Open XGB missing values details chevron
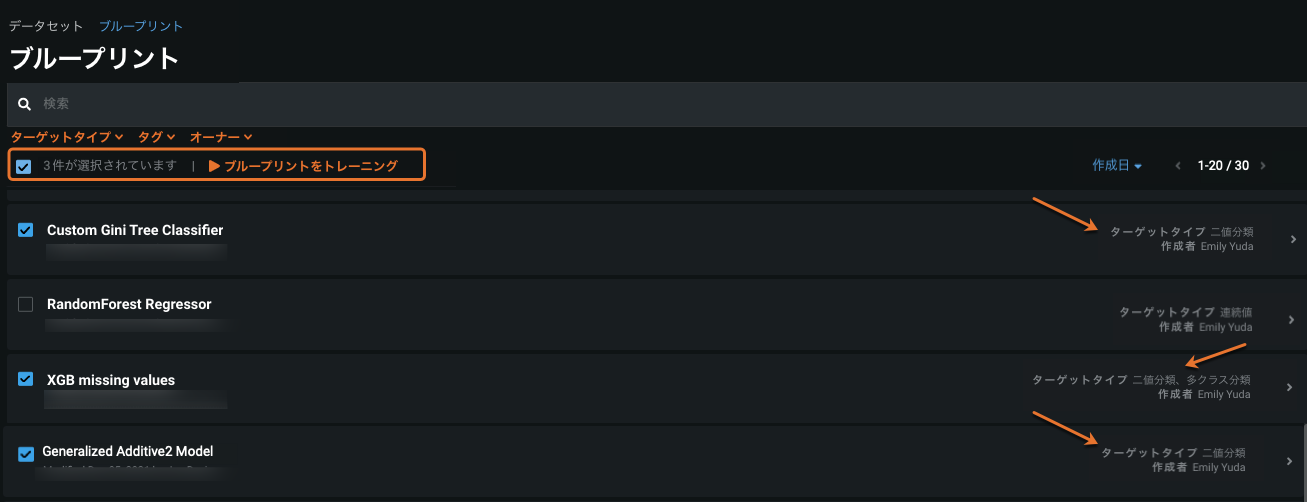Image resolution: width=1307 pixels, height=502 pixels. coord(1289,388)
